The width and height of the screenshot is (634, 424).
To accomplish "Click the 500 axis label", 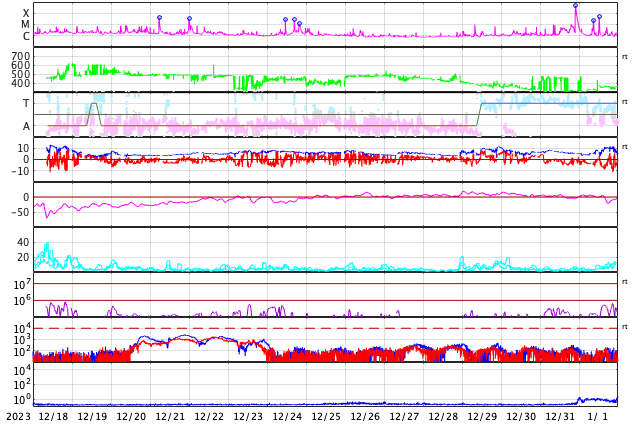I will [x=21, y=74].
